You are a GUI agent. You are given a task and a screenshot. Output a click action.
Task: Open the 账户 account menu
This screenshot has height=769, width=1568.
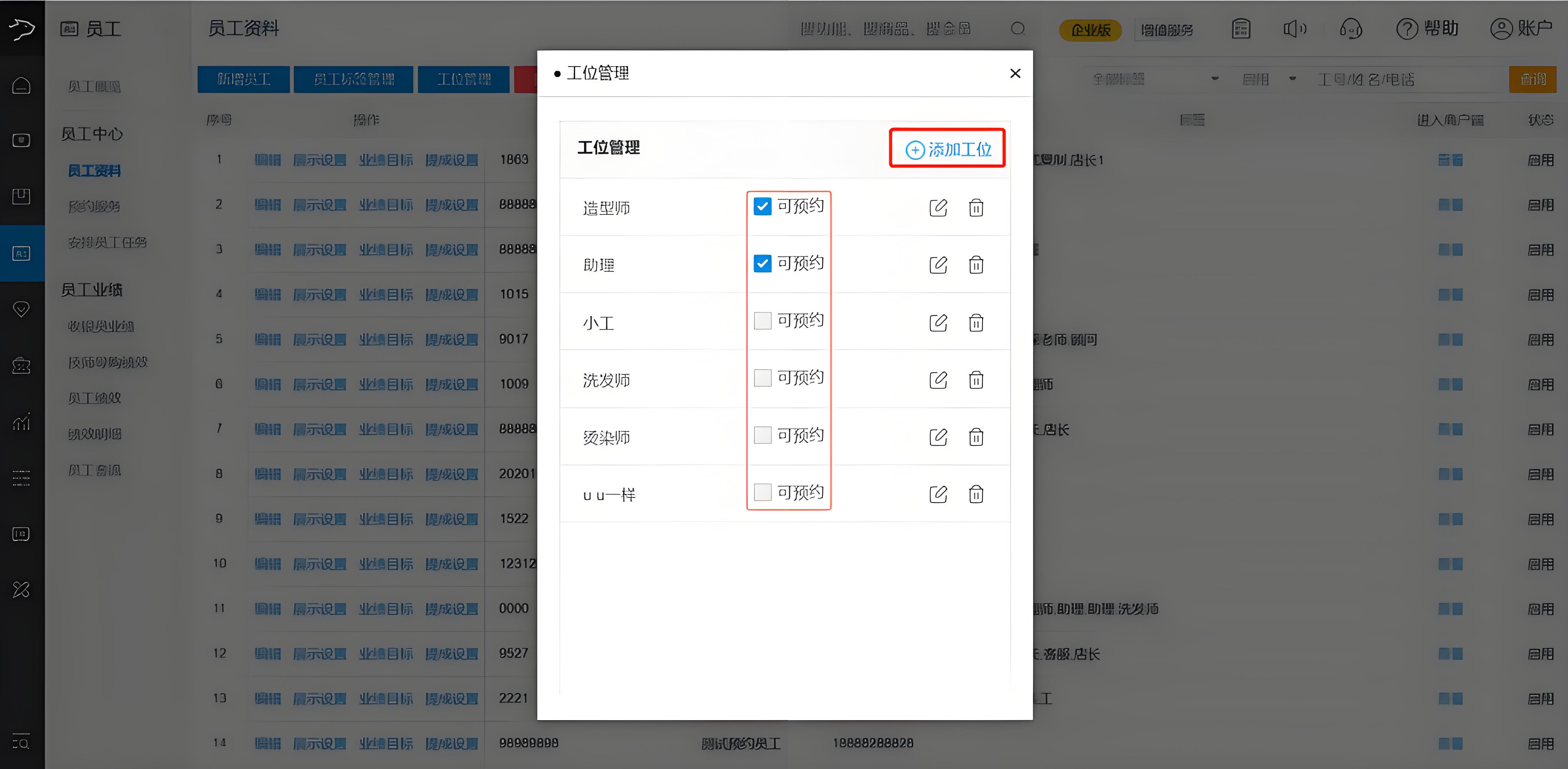(x=1521, y=28)
